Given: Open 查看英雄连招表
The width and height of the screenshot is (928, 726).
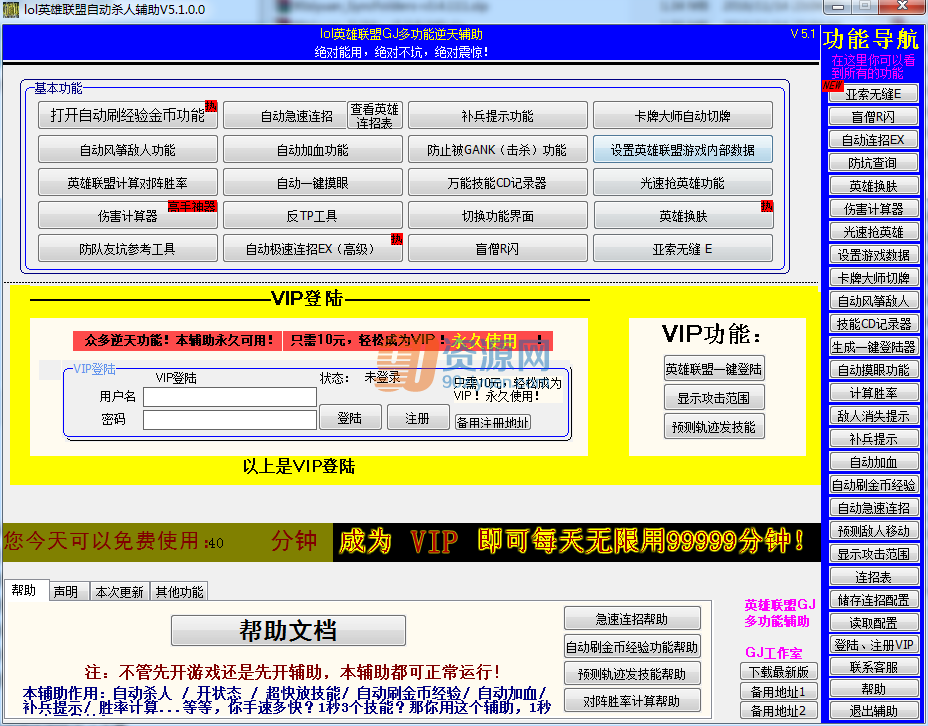Looking at the screenshot, I should tap(375, 115).
